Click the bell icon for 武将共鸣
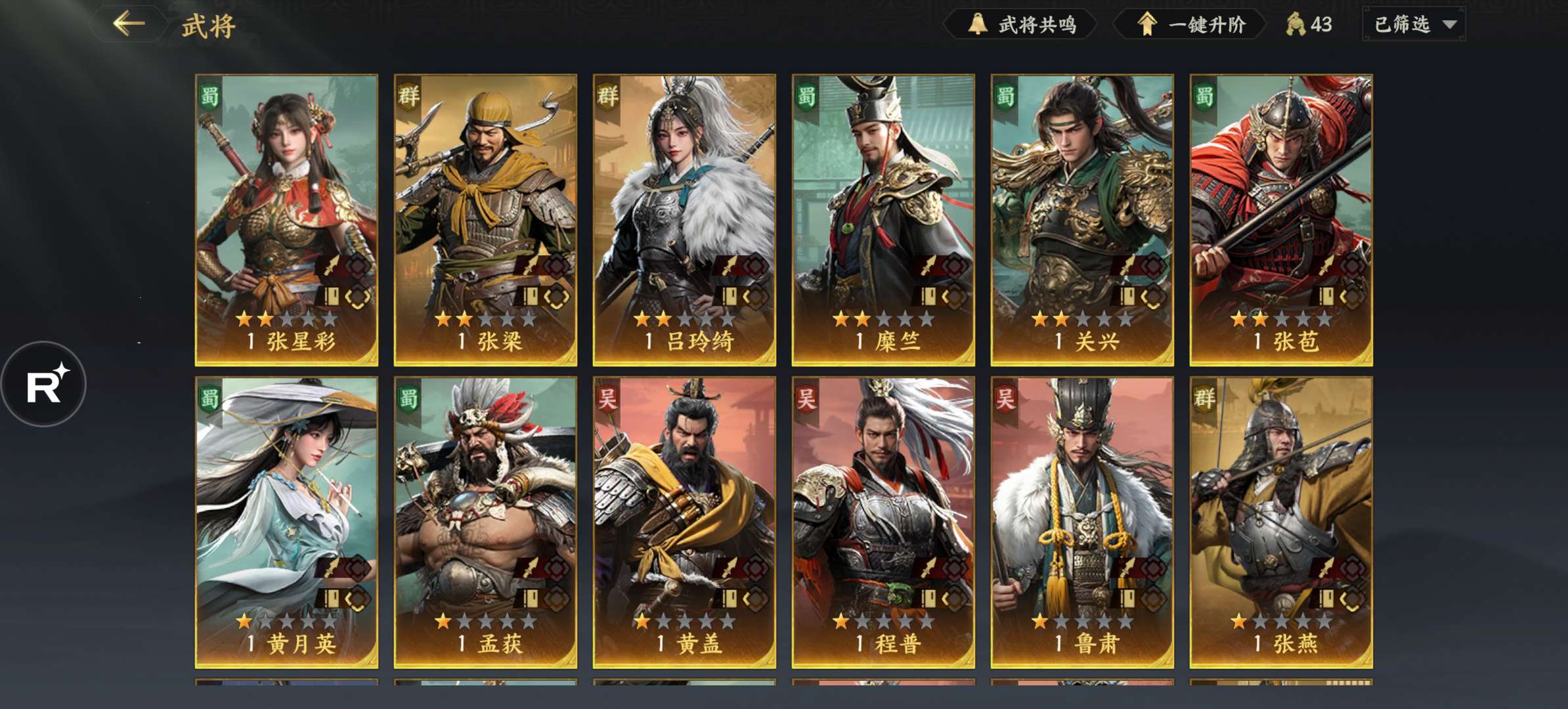 pyautogui.click(x=977, y=24)
